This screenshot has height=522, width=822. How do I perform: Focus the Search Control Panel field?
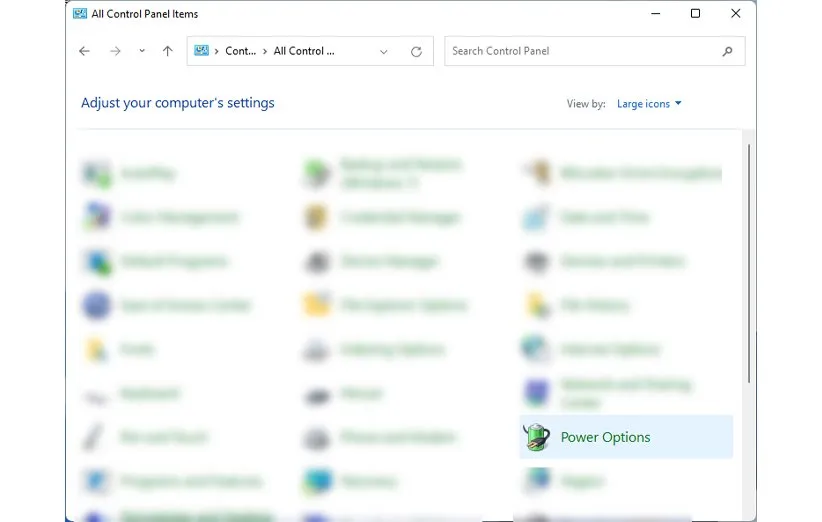pyautogui.click(x=580, y=51)
